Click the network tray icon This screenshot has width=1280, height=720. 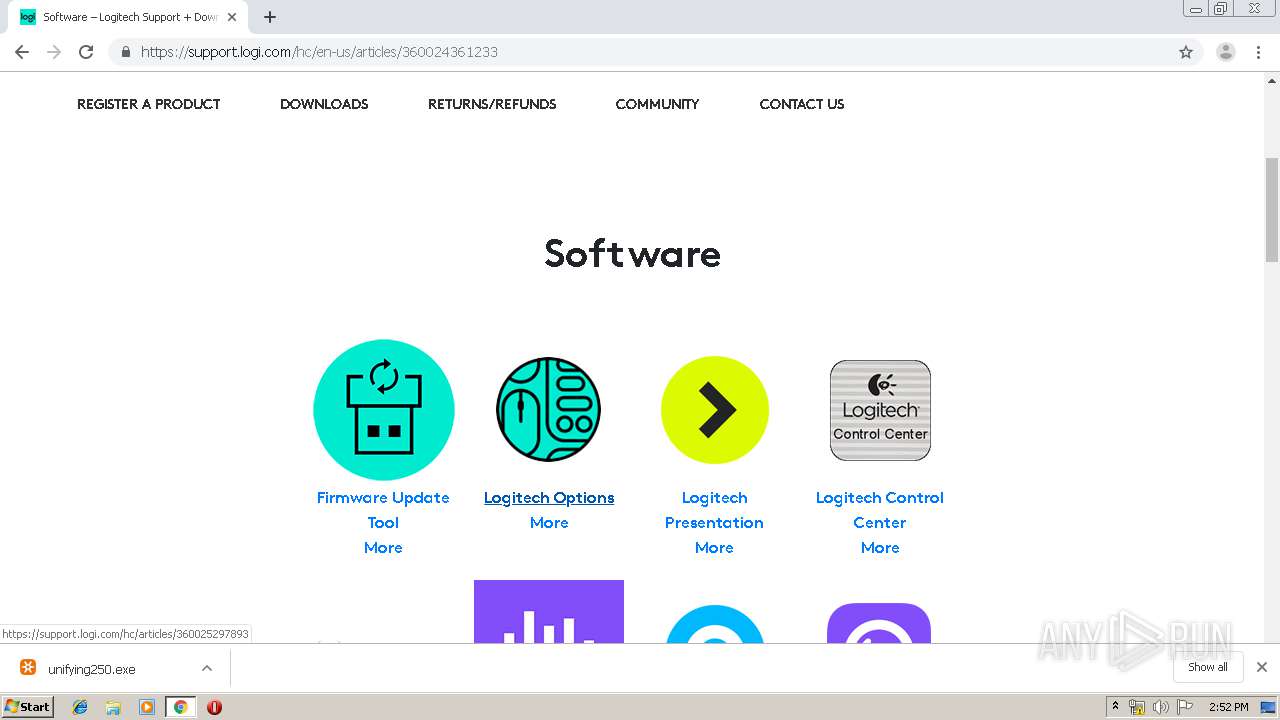click(1137, 707)
